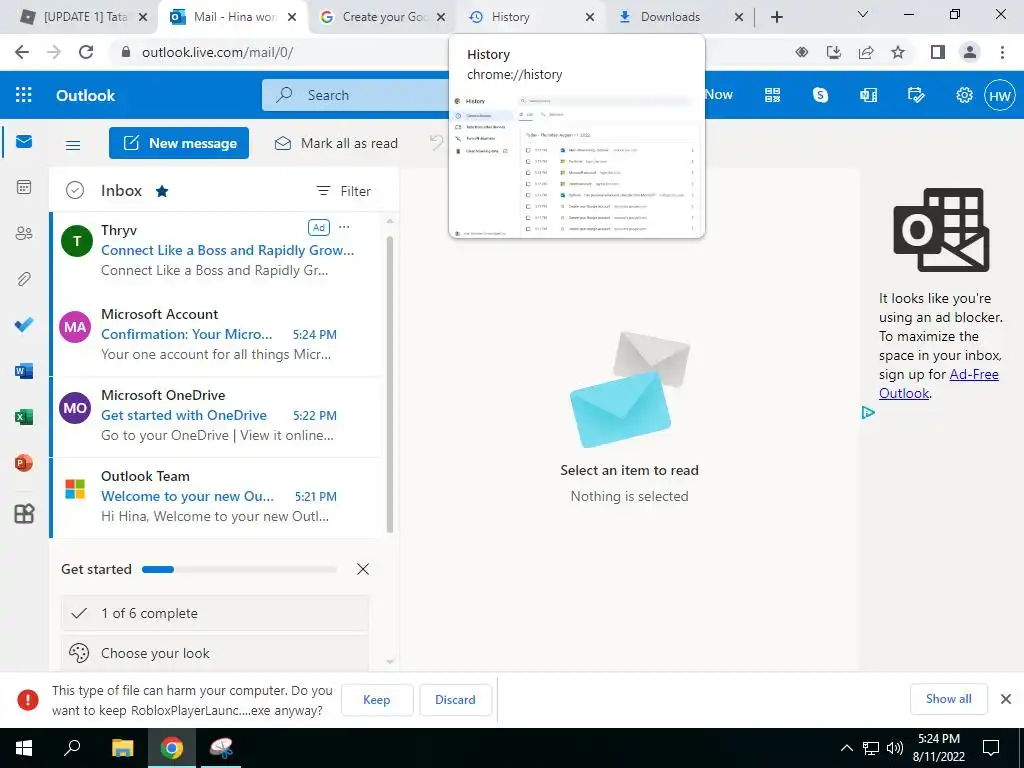Open the Ad-Free Outlook link
This screenshot has width=1024, height=768.
click(x=938, y=383)
